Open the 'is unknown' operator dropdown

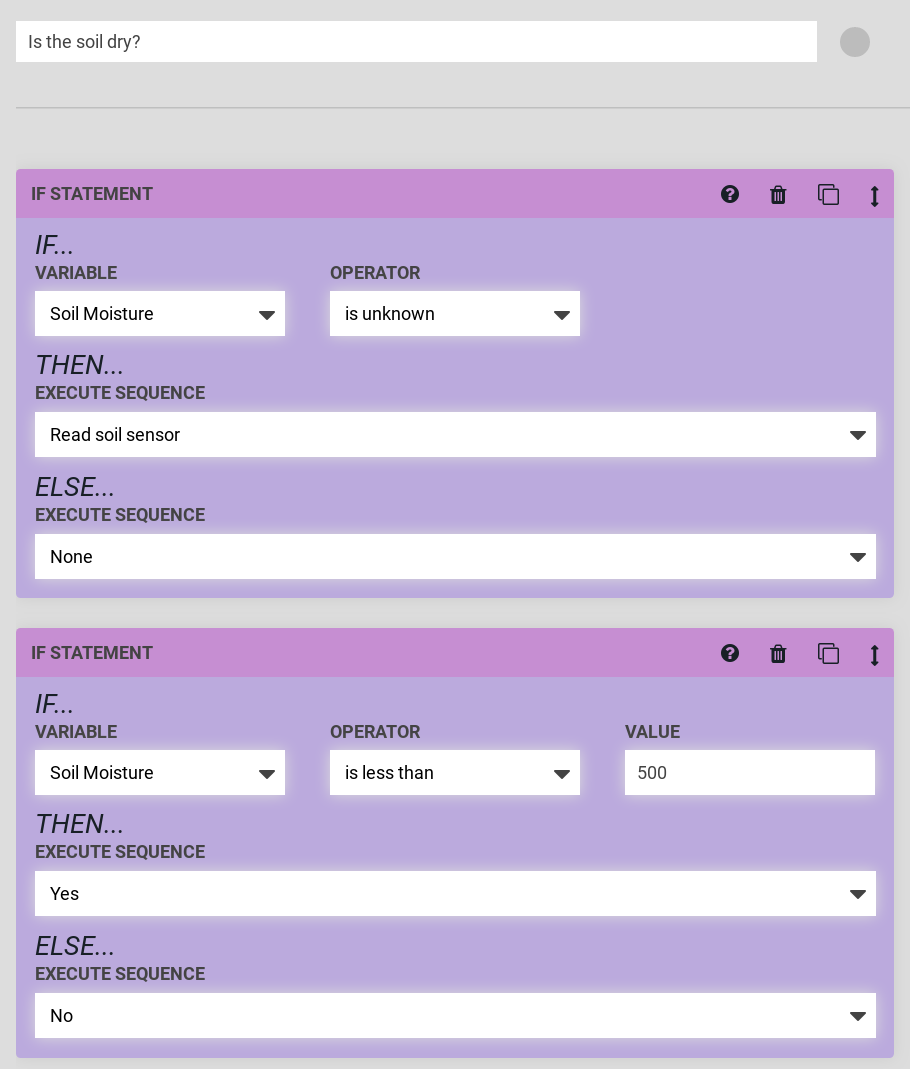tap(455, 314)
